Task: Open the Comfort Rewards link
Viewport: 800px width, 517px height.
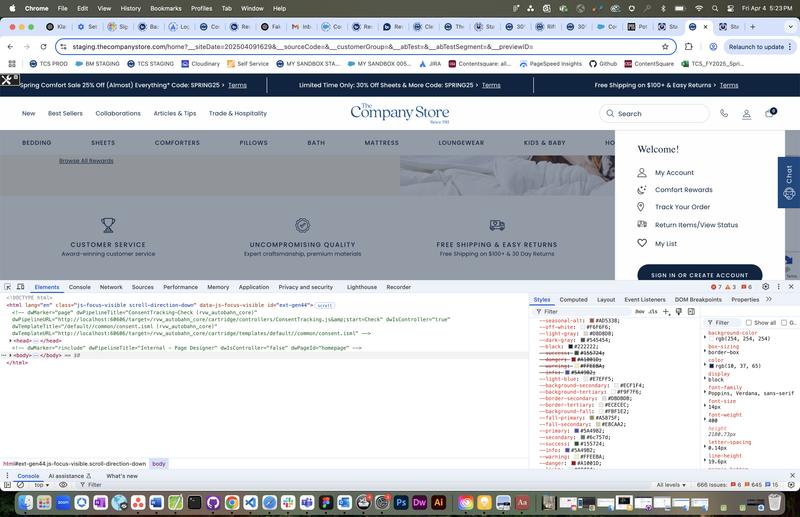Action: pyautogui.click(x=684, y=189)
